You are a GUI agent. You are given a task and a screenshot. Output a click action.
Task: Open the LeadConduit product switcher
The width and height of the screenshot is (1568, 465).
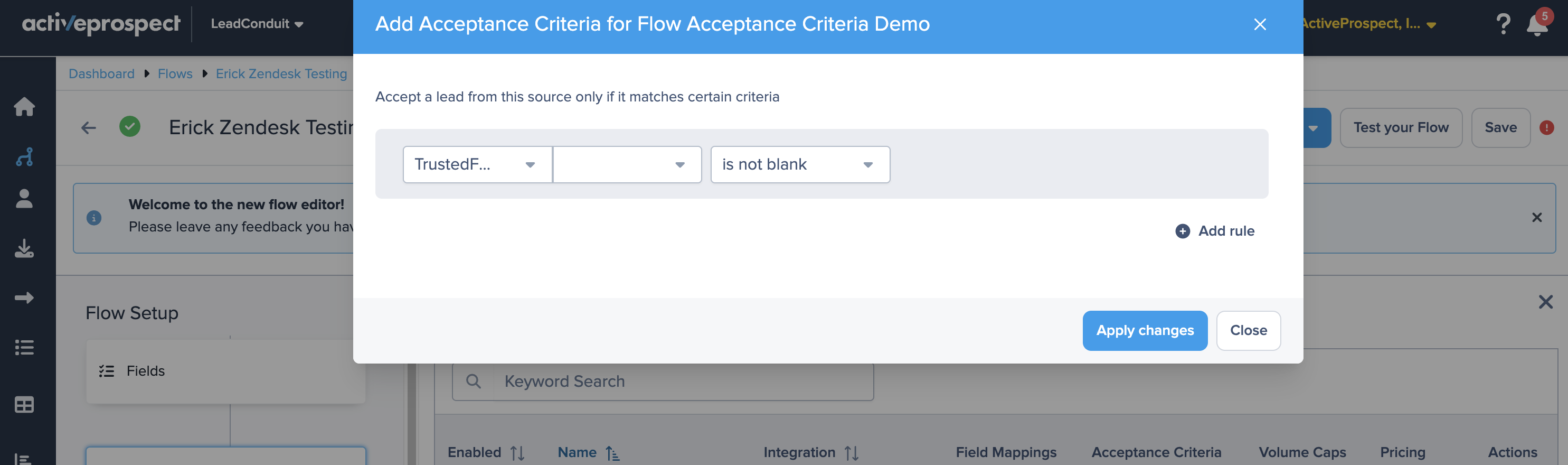[257, 24]
